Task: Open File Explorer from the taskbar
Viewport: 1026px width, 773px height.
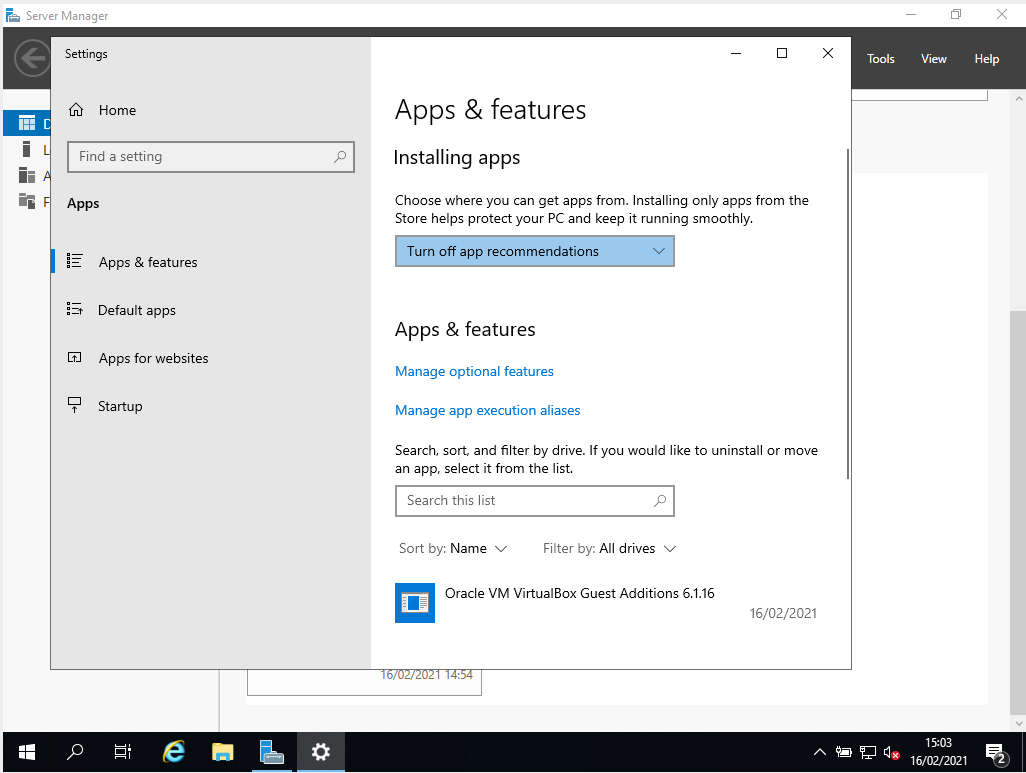Action: [x=222, y=751]
